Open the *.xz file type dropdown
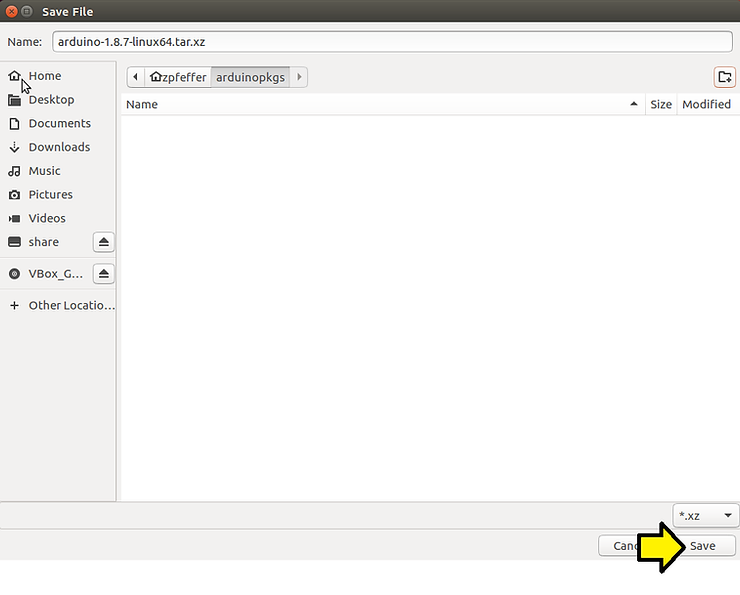Image resolution: width=740 pixels, height=595 pixels. pyautogui.click(x=706, y=516)
